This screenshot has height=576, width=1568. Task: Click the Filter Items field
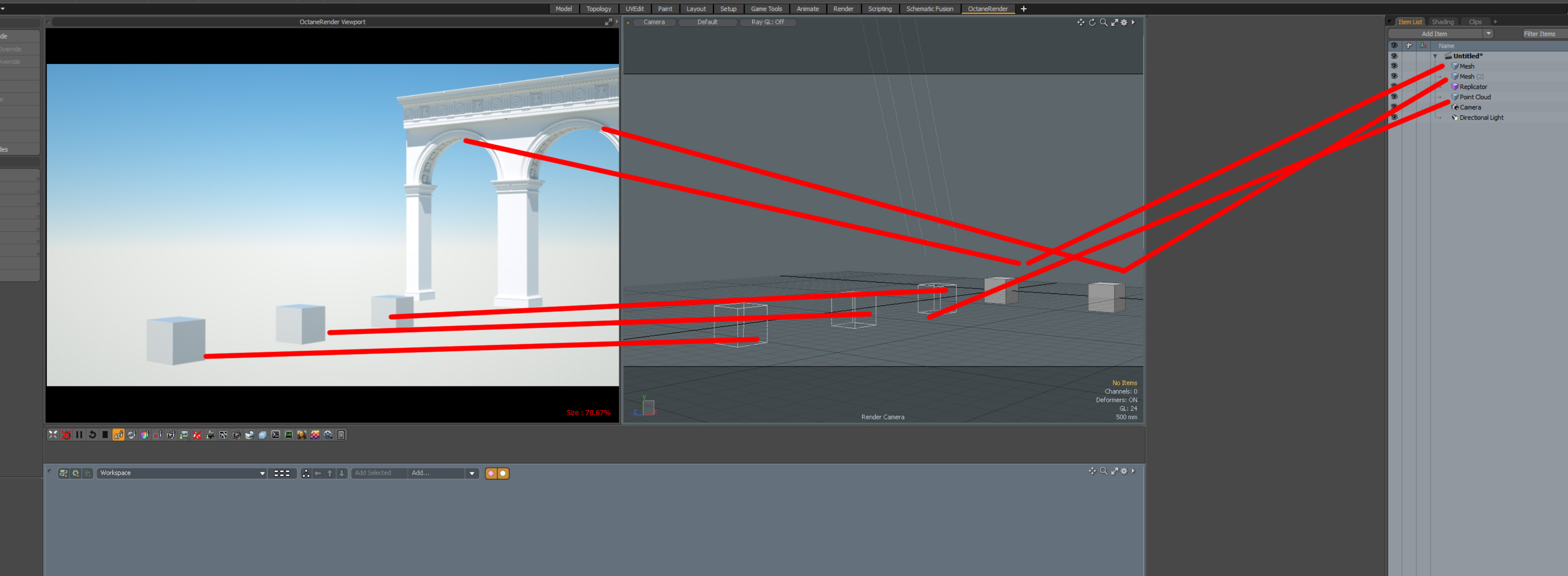[x=1540, y=34]
